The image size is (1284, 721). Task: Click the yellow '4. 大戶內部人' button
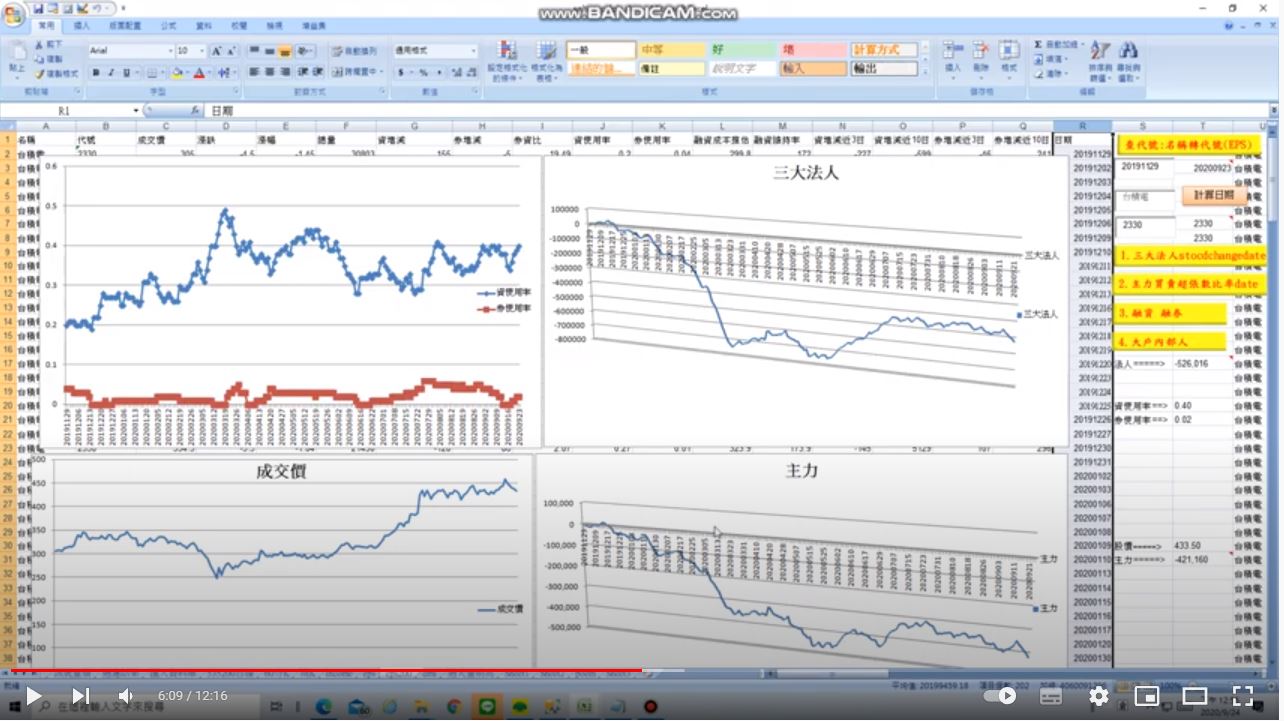(x=1171, y=342)
